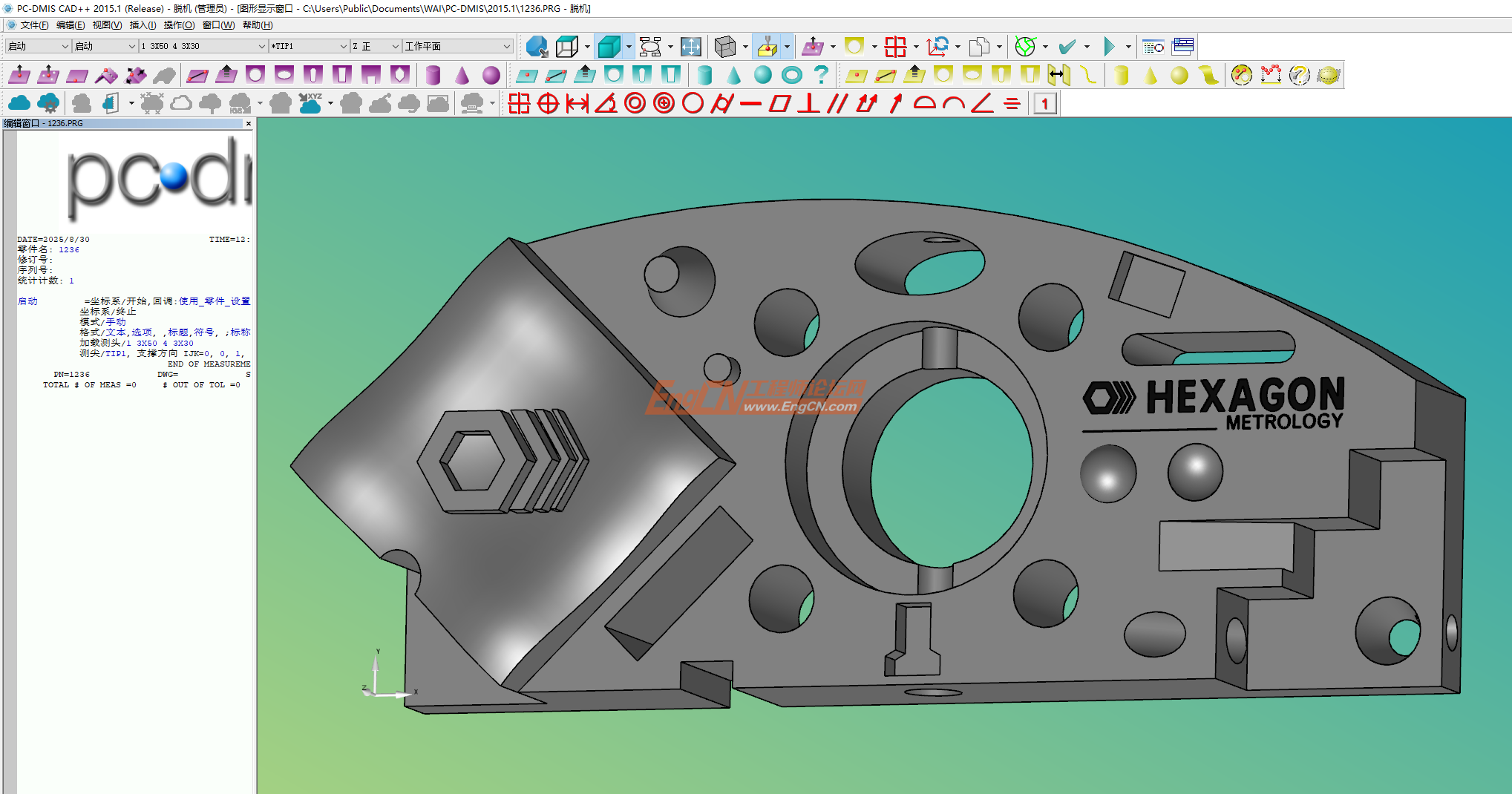1512x794 pixels.
Task: Toggle the solid teal cube view
Action: 609,47
